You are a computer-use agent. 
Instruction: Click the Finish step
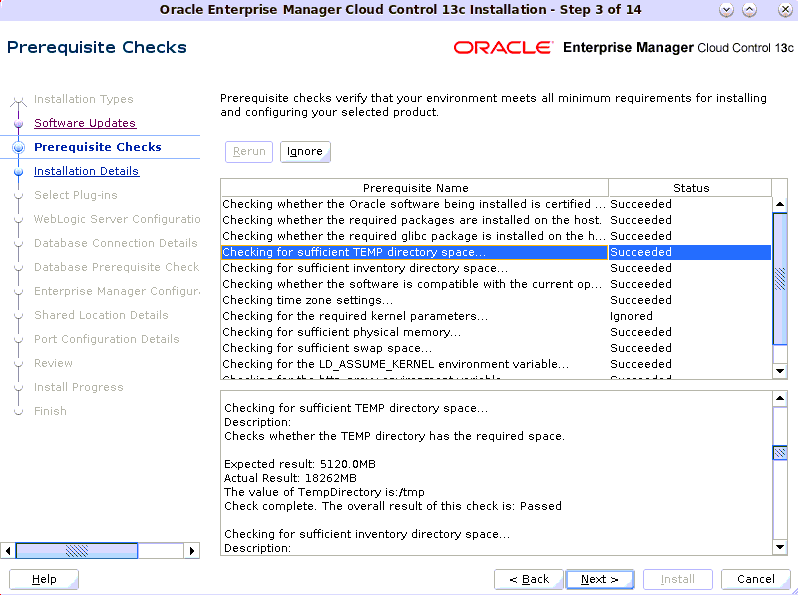point(50,411)
